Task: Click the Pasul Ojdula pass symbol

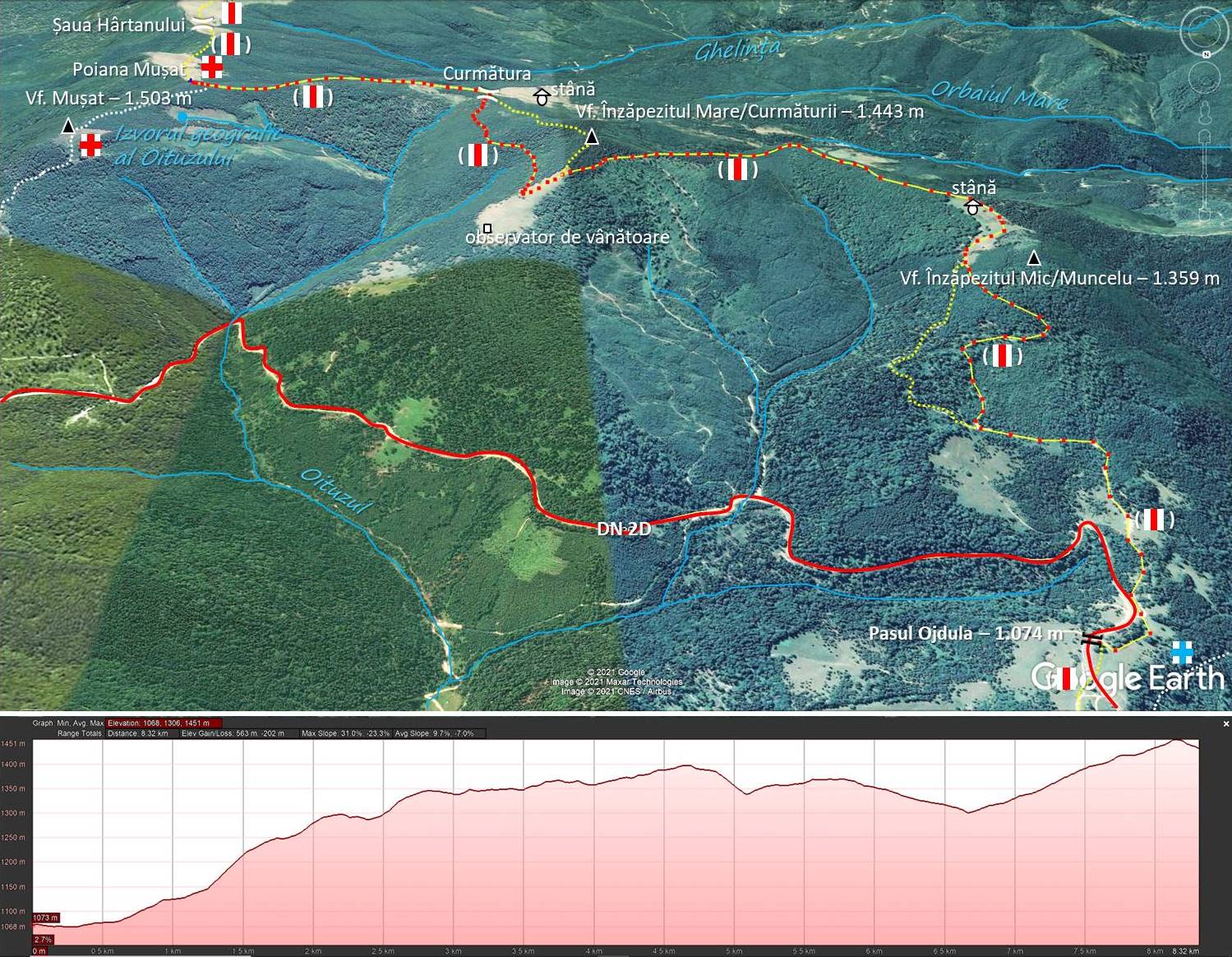Action: pos(1091,638)
